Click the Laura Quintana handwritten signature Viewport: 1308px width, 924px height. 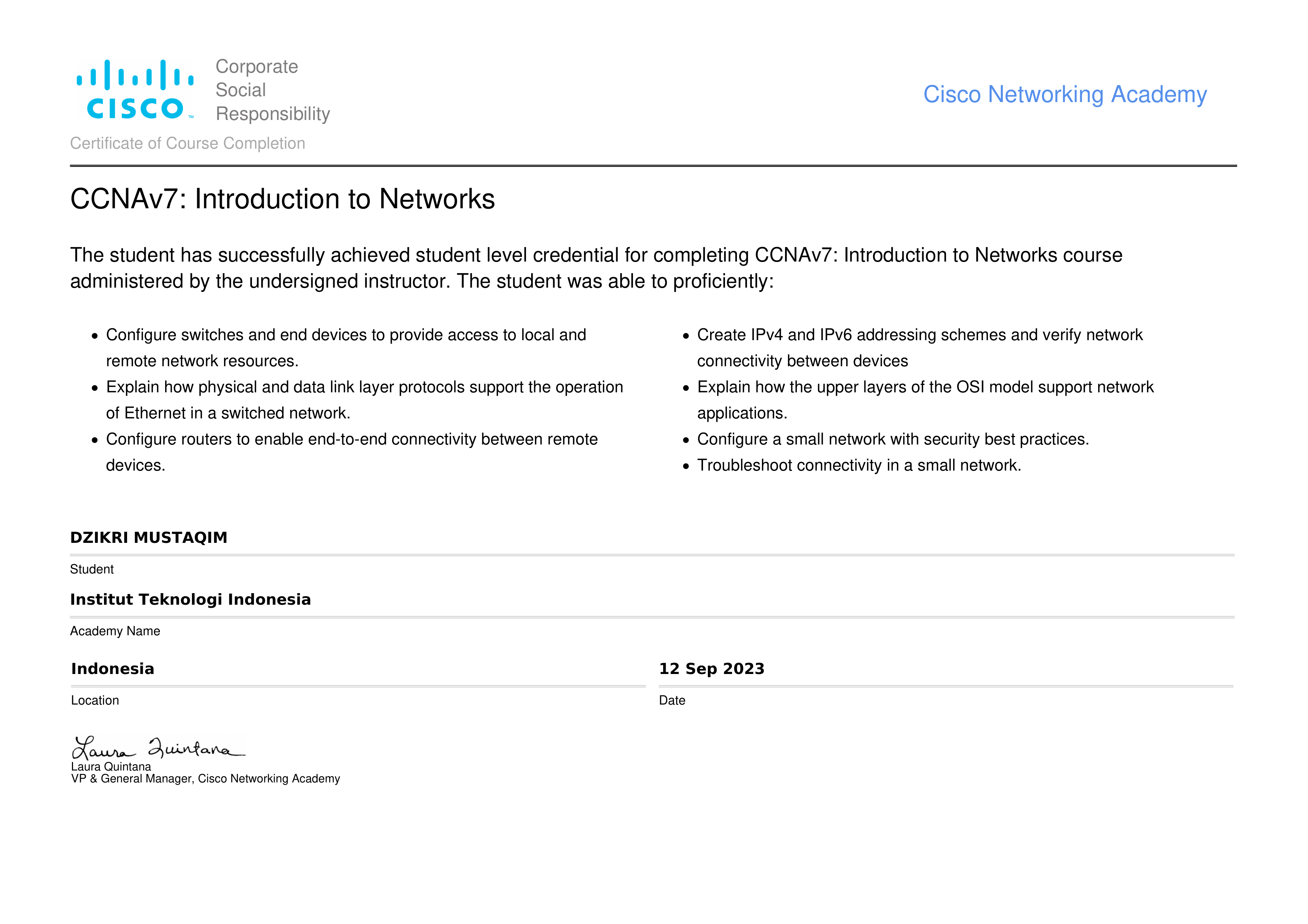(158, 747)
